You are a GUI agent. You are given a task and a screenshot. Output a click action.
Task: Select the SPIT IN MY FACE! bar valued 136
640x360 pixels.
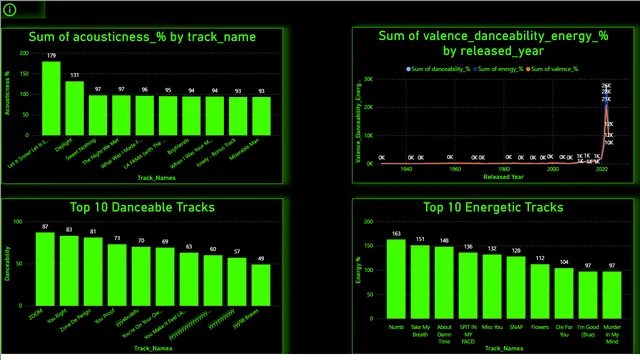(x=468, y=285)
